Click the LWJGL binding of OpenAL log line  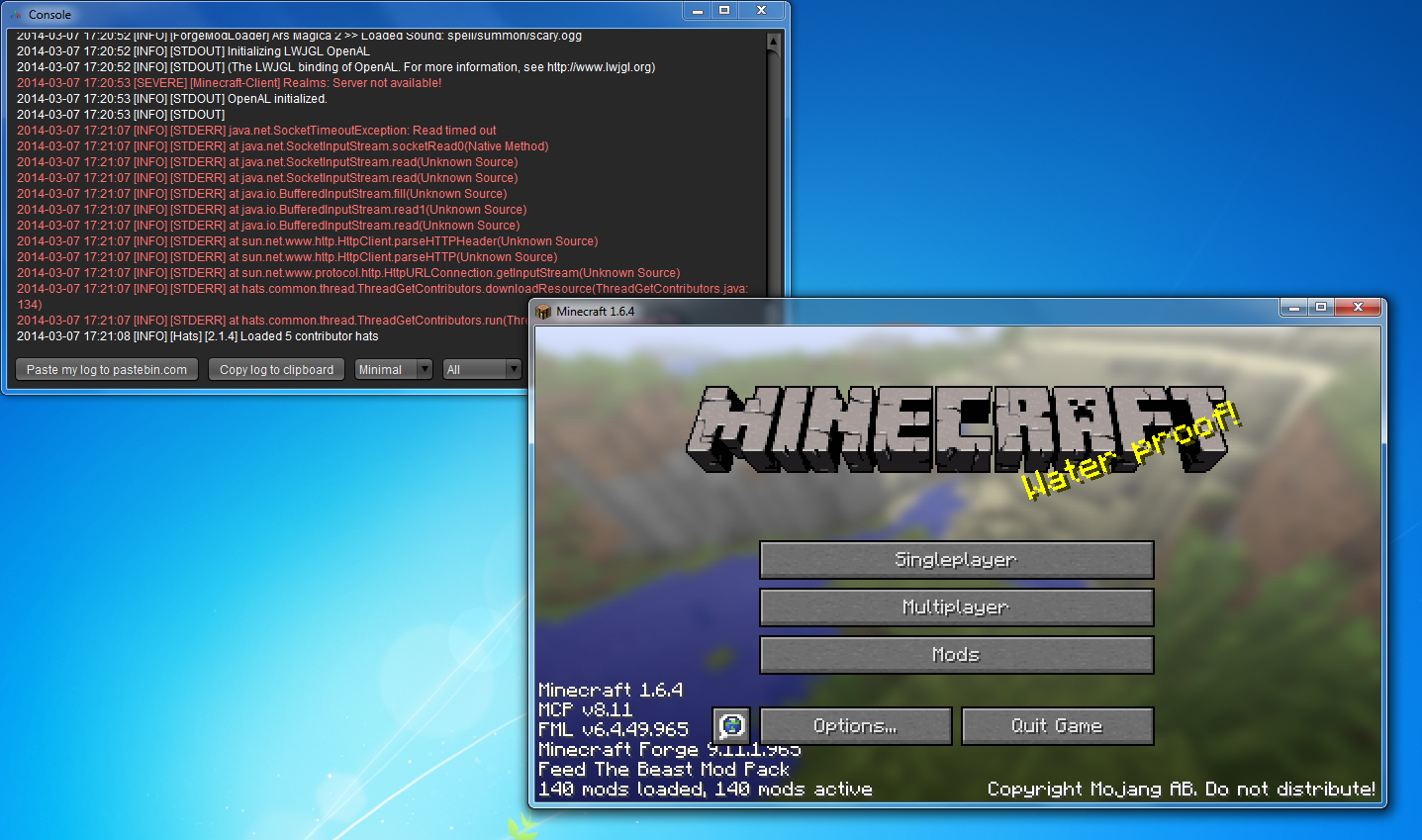(x=336, y=67)
